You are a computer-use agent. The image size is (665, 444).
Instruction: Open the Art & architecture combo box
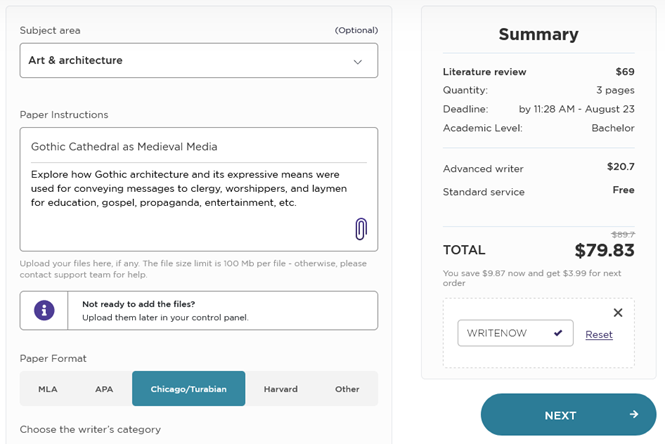(198, 60)
